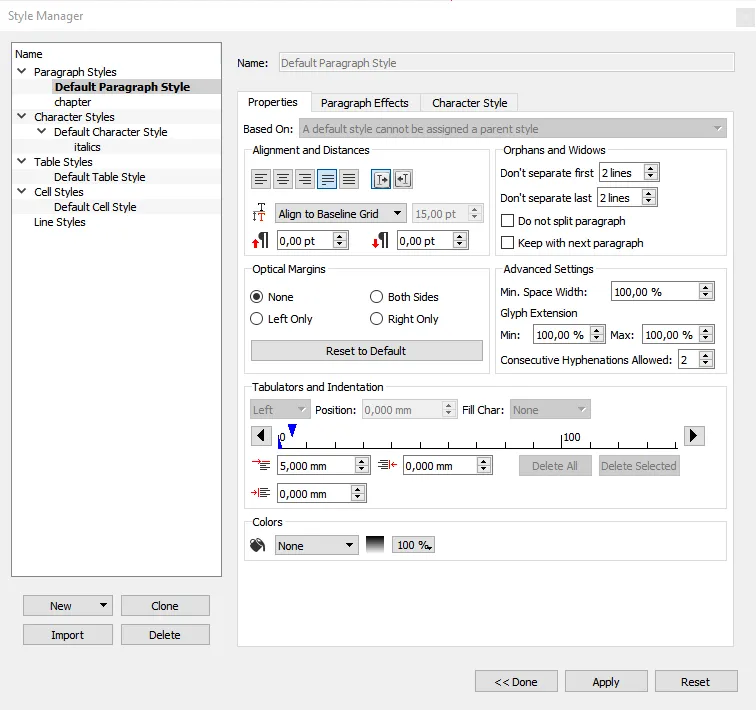Collapse Cell Styles tree group

pos(22,191)
